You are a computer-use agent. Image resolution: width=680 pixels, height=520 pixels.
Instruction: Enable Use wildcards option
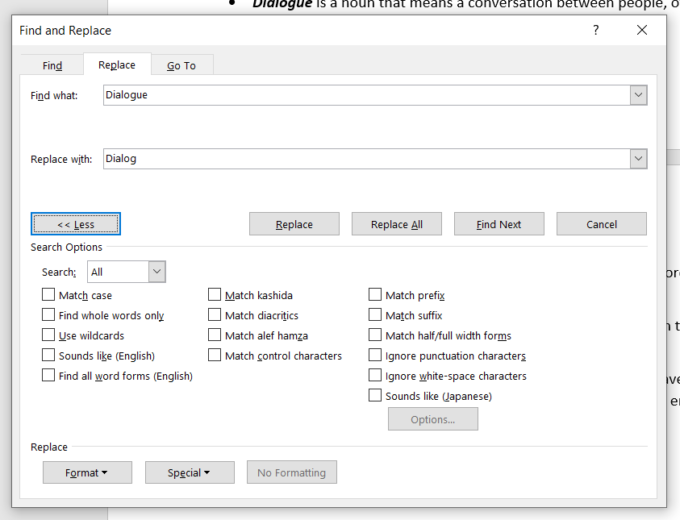(49, 335)
